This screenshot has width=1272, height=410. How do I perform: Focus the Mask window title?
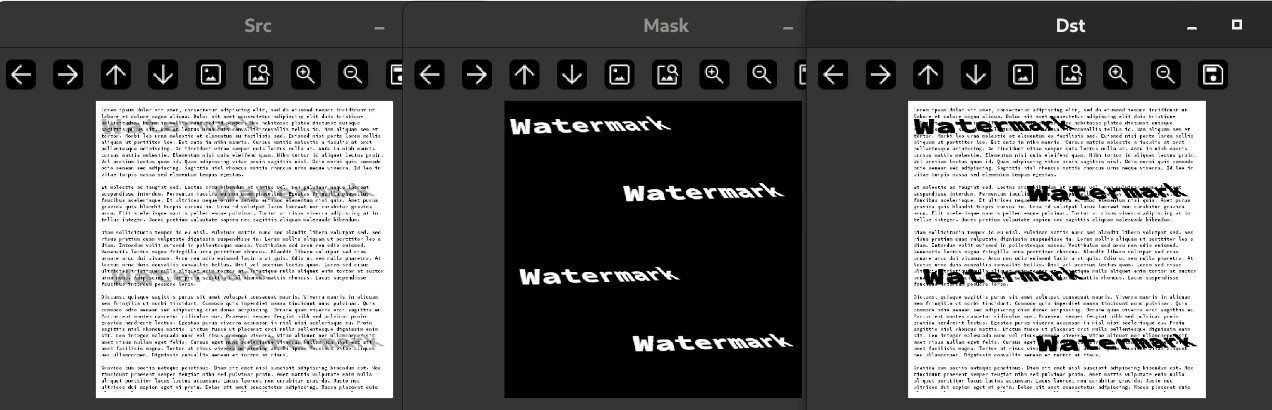(x=665, y=26)
